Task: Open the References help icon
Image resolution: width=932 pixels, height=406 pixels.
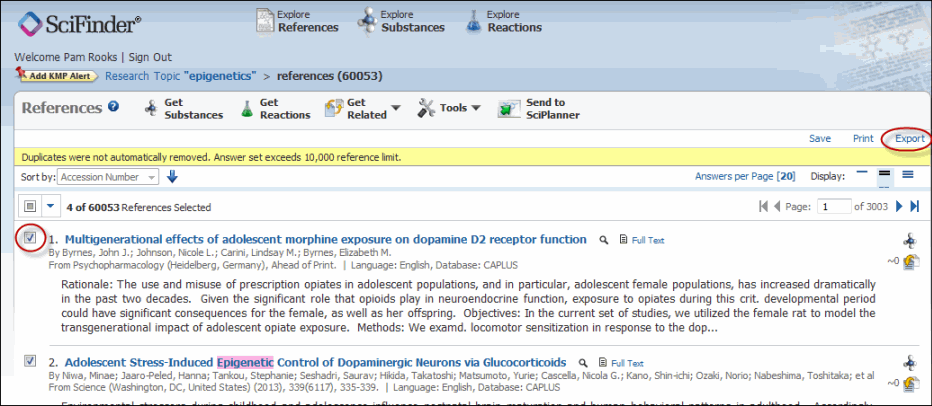Action: tap(114, 106)
